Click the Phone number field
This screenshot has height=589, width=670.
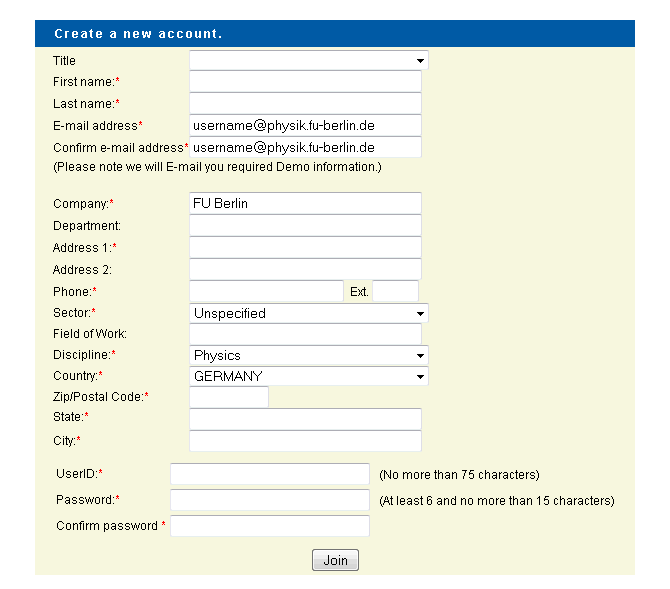coord(266,292)
